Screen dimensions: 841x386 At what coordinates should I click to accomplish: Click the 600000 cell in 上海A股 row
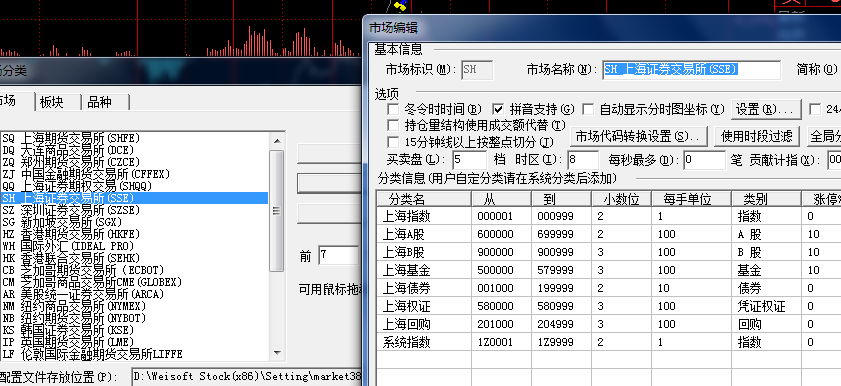[x=501, y=234]
